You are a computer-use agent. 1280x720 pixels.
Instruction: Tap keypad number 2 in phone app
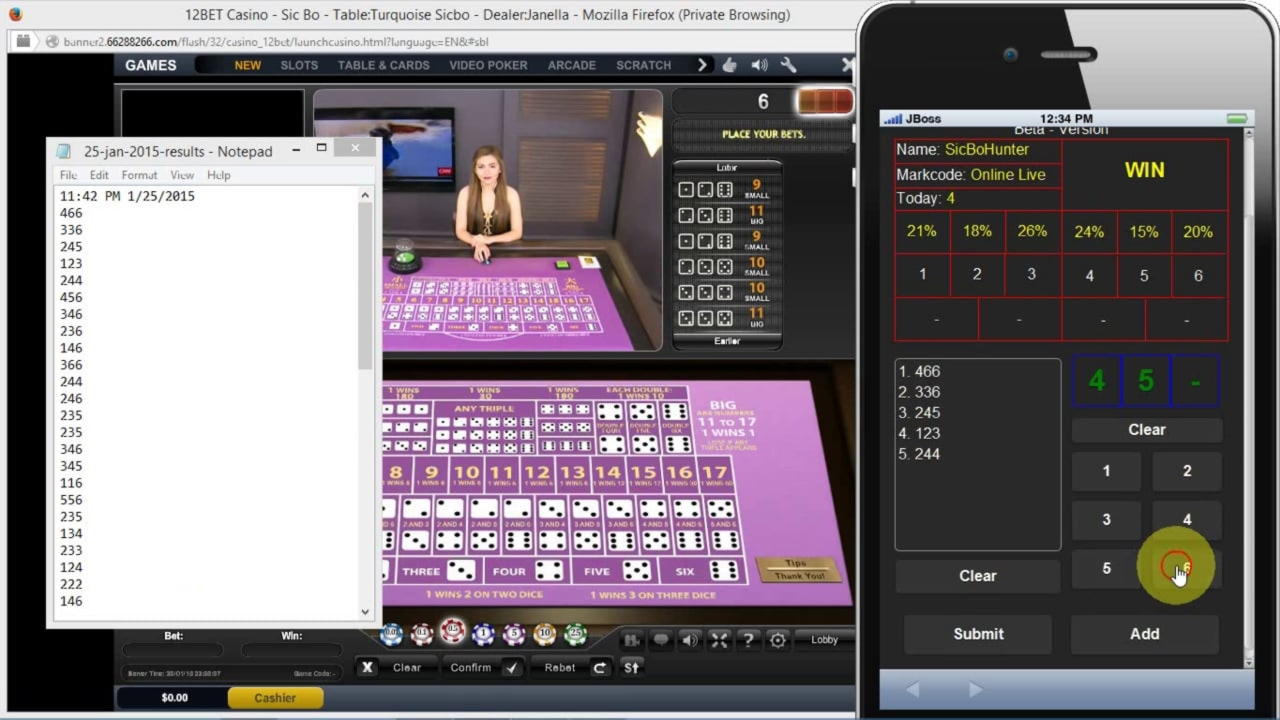pyautogui.click(x=1187, y=471)
